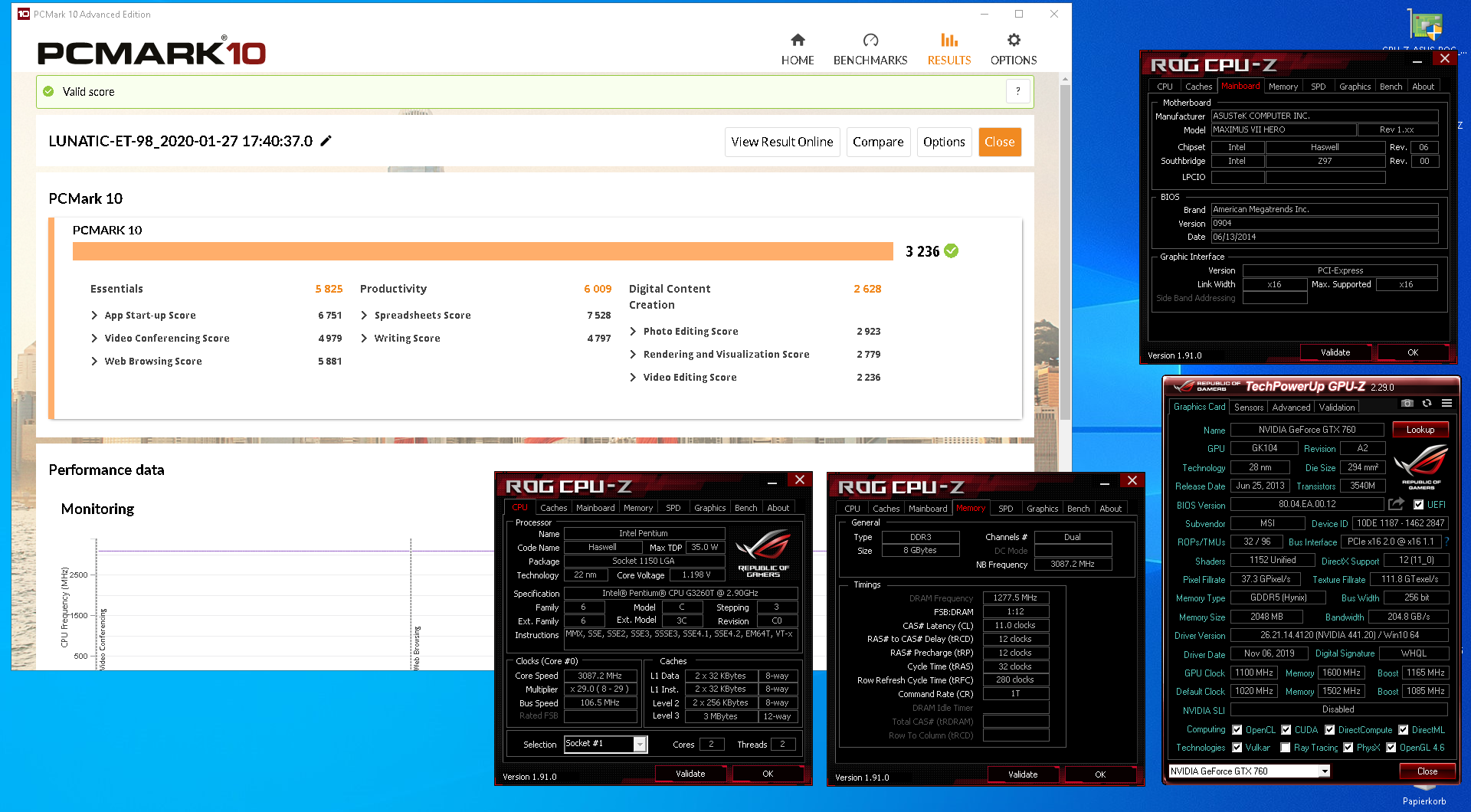The height and width of the screenshot is (812, 1471).
Task: Expand Writing Score details
Action: 364,338
